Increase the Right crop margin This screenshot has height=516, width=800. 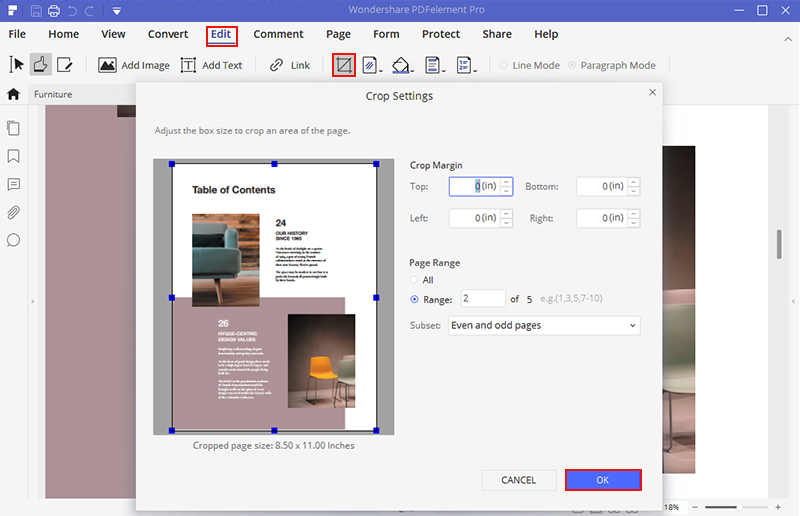coord(633,214)
